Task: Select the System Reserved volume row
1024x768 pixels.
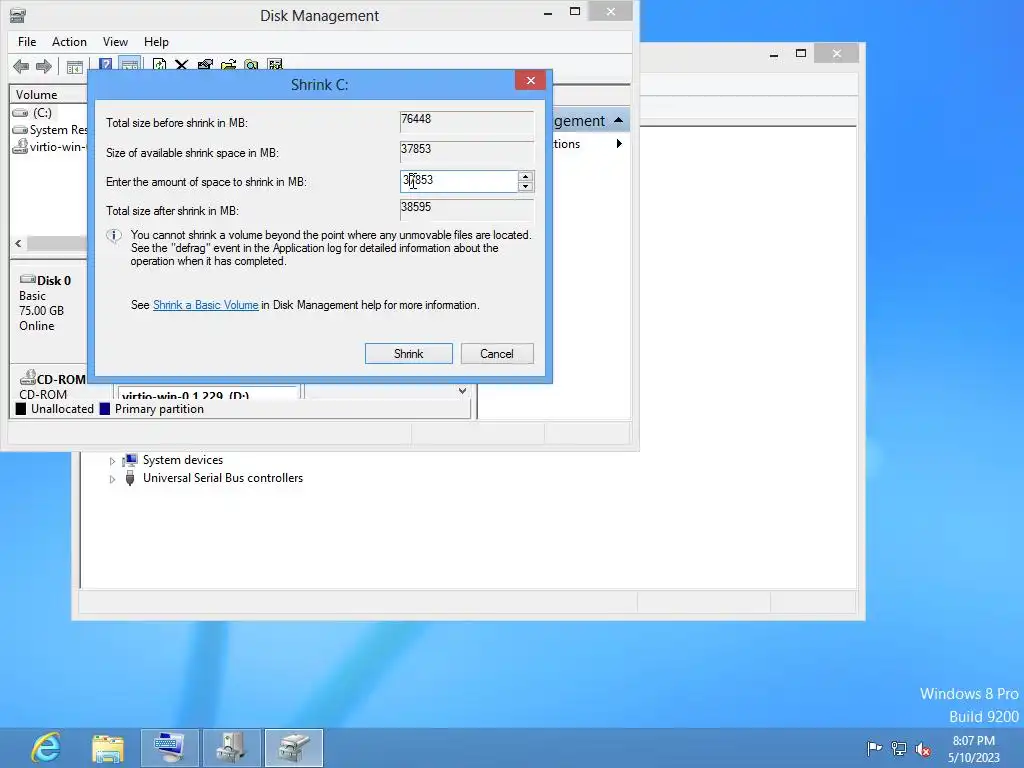Action: (50, 130)
